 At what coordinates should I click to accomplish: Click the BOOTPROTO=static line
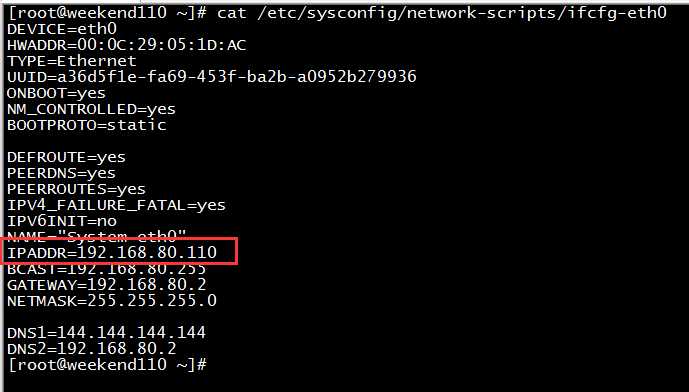(87, 125)
